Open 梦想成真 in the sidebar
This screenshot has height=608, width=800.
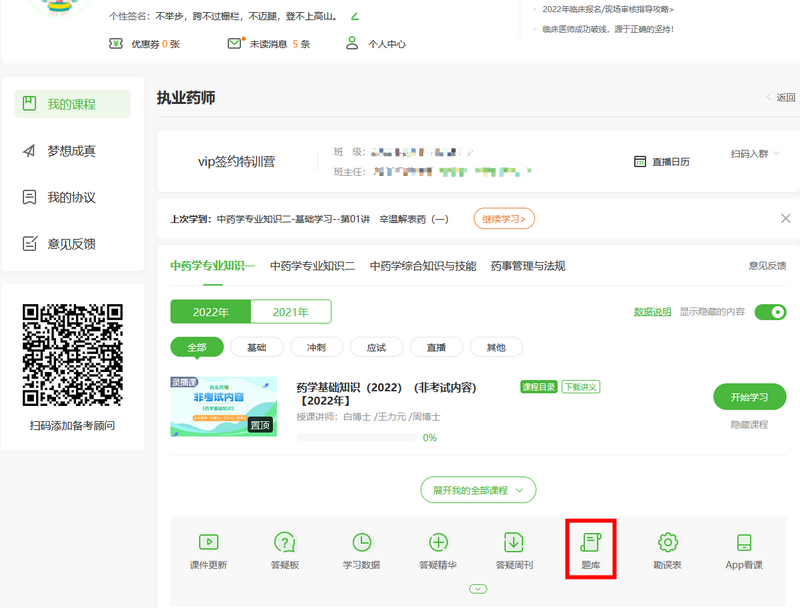click(x=71, y=151)
